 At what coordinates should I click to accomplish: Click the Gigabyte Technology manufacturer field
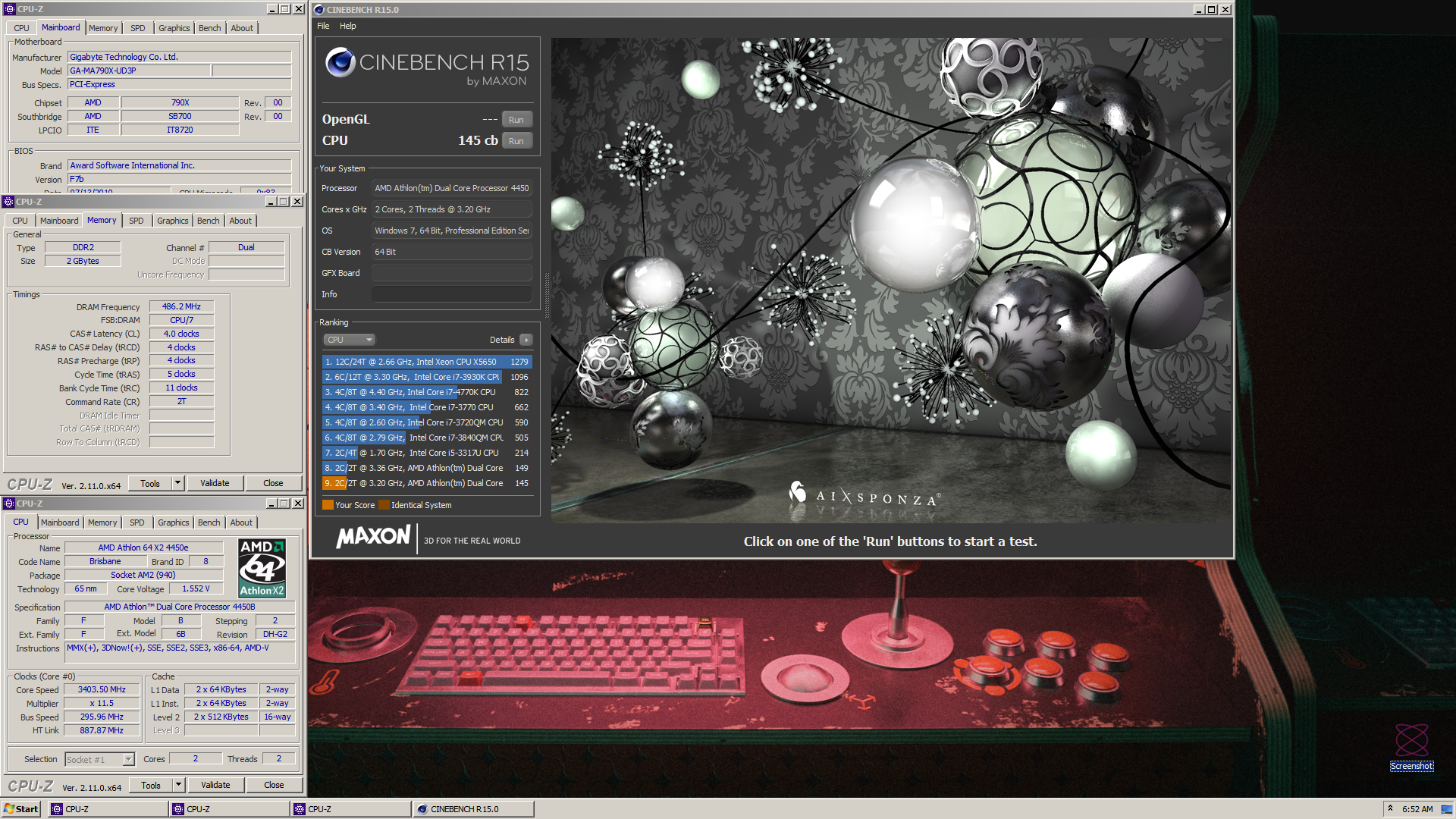click(x=179, y=57)
